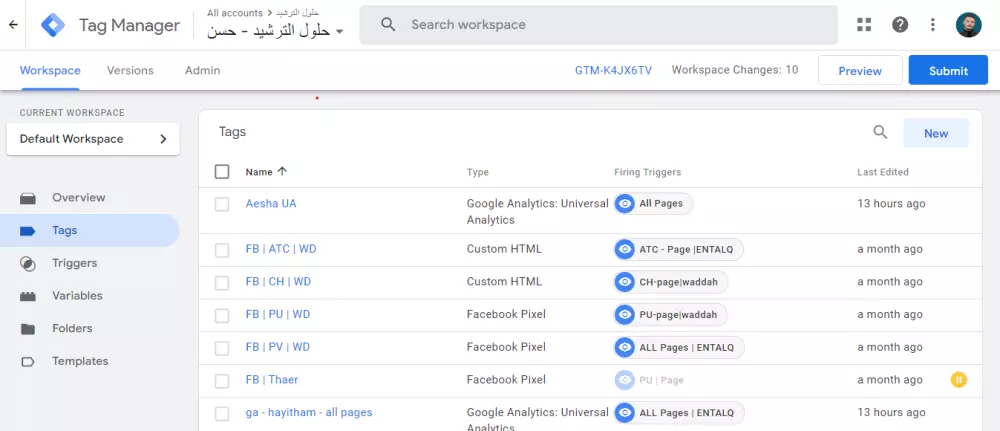Open the FB | PU | WD tag link
Viewport: 1000px width, 431px height.
point(278,314)
